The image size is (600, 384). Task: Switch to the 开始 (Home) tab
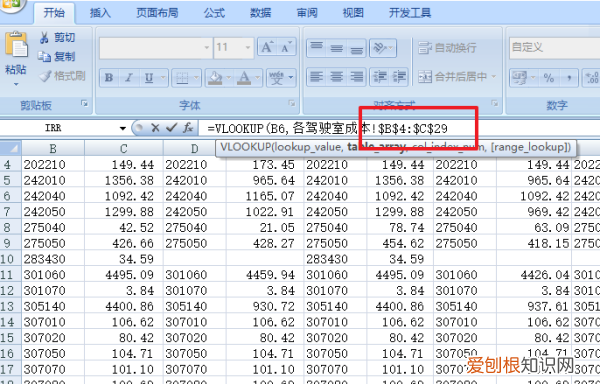coord(54,13)
